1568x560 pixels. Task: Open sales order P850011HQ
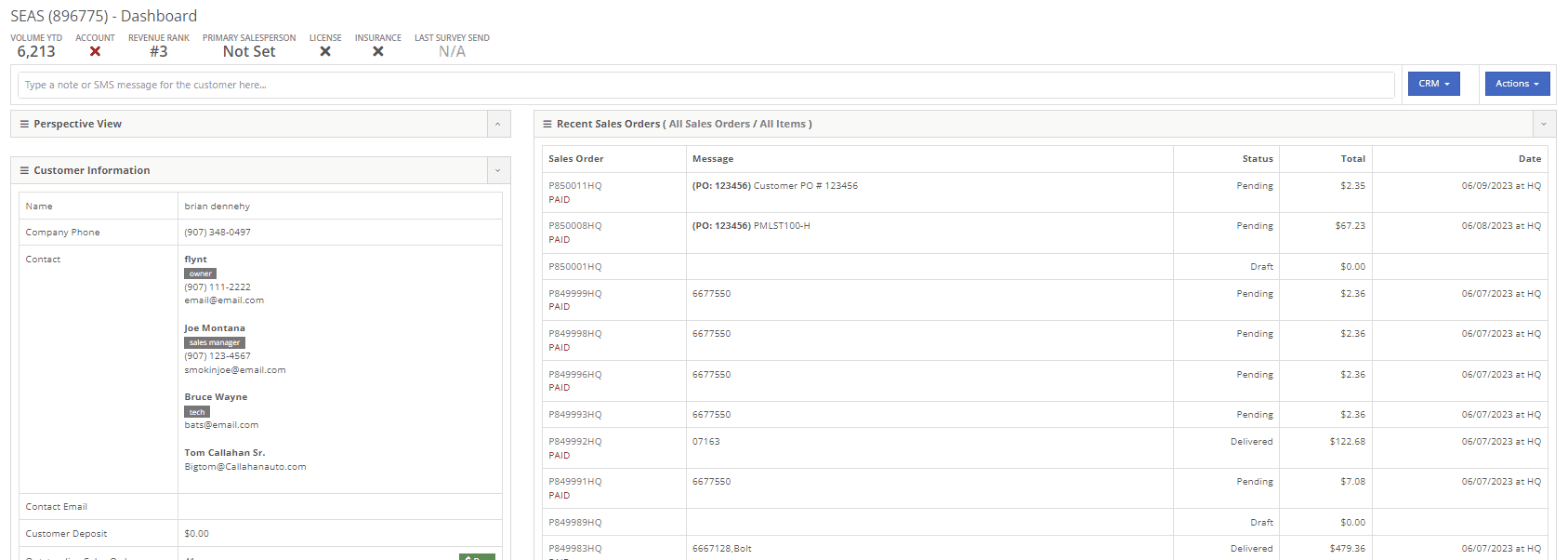(x=575, y=186)
